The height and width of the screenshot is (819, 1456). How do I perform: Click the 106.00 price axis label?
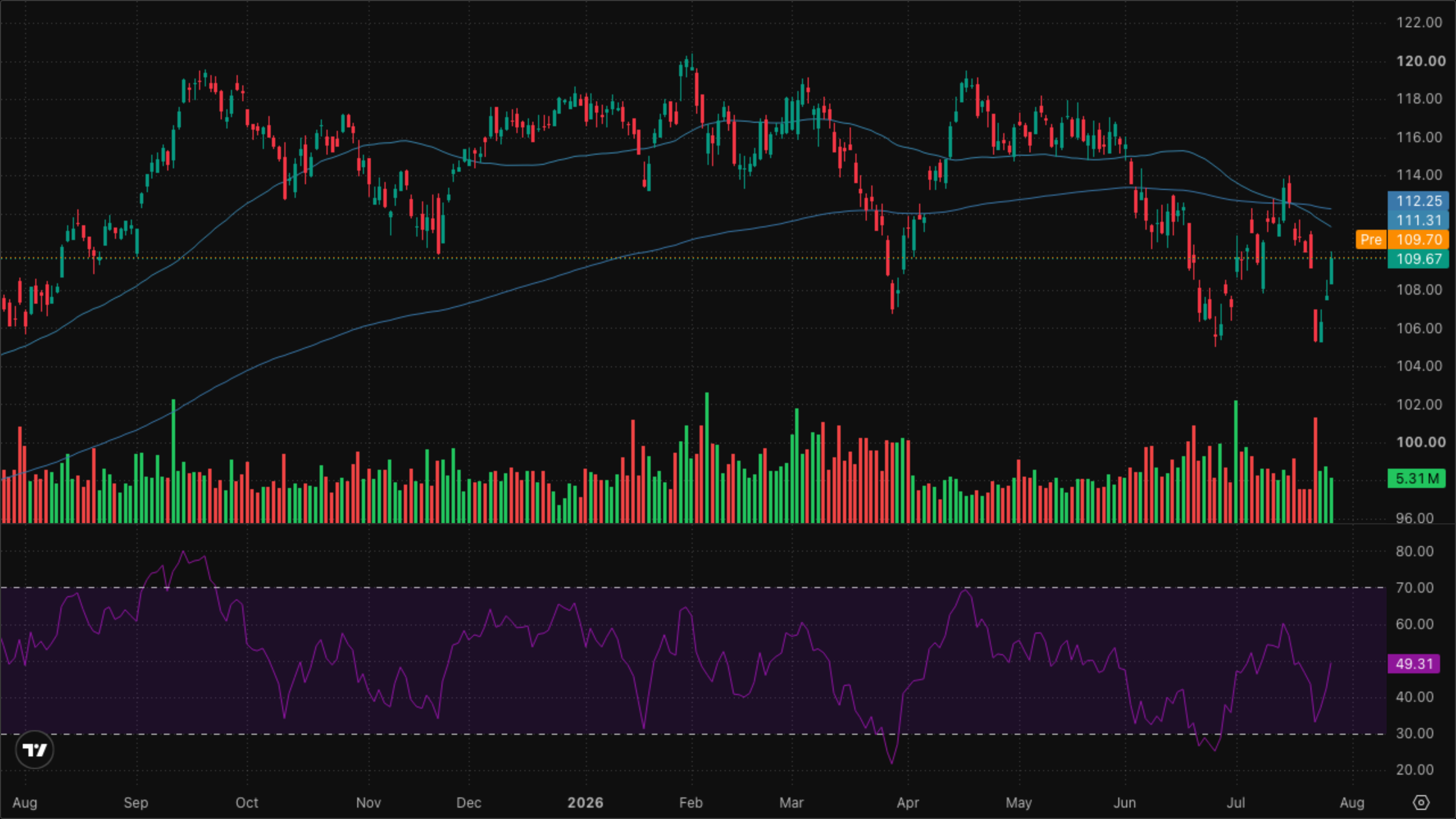point(1419,328)
